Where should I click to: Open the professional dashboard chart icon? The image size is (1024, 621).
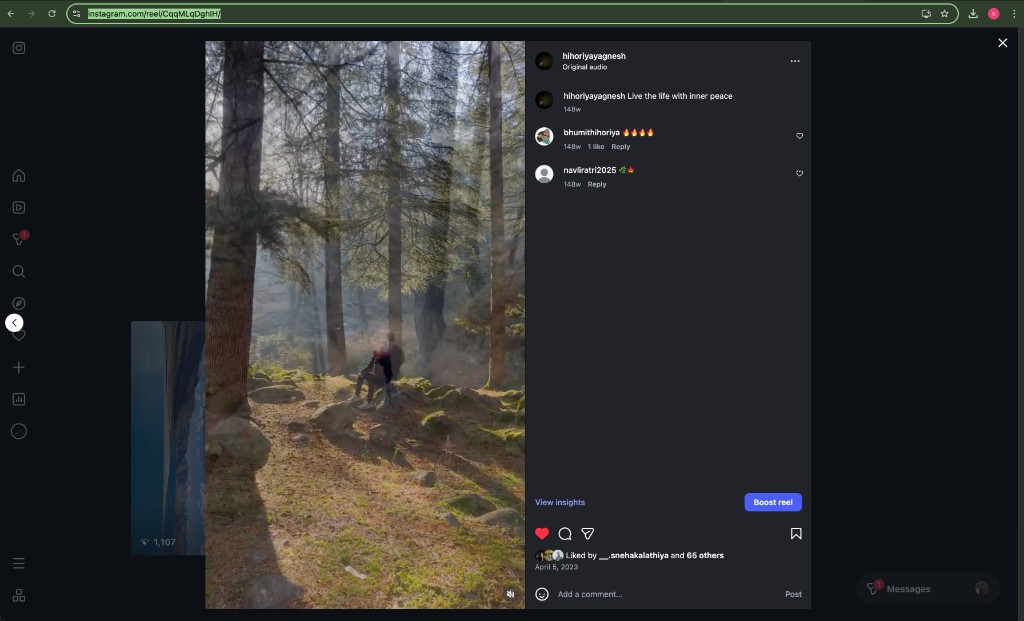(18, 399)
